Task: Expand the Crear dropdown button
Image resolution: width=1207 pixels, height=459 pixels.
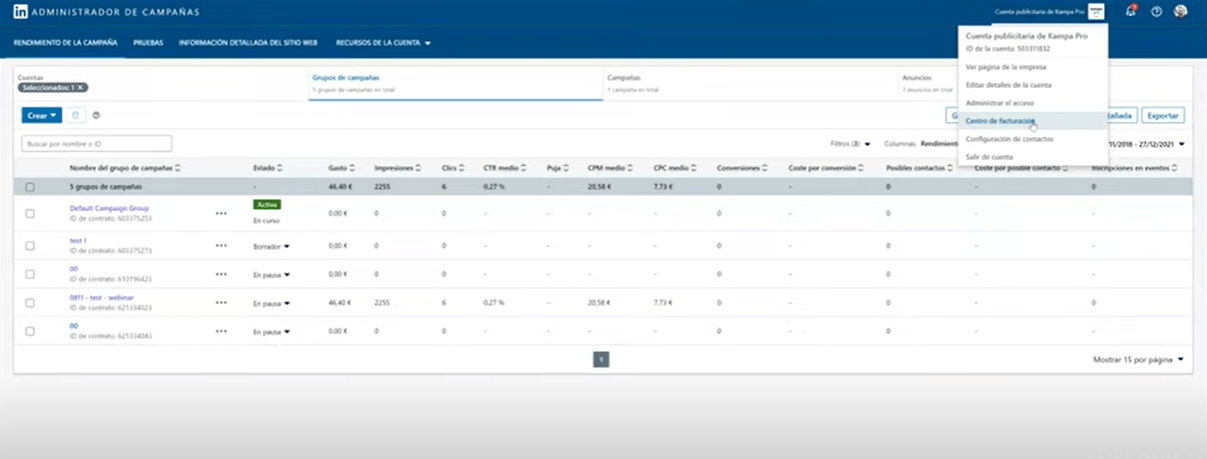Action: 42,115
